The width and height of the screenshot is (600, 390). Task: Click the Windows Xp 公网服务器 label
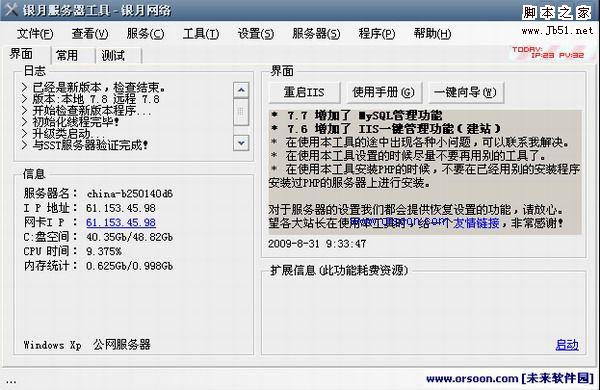coord(87,344)
